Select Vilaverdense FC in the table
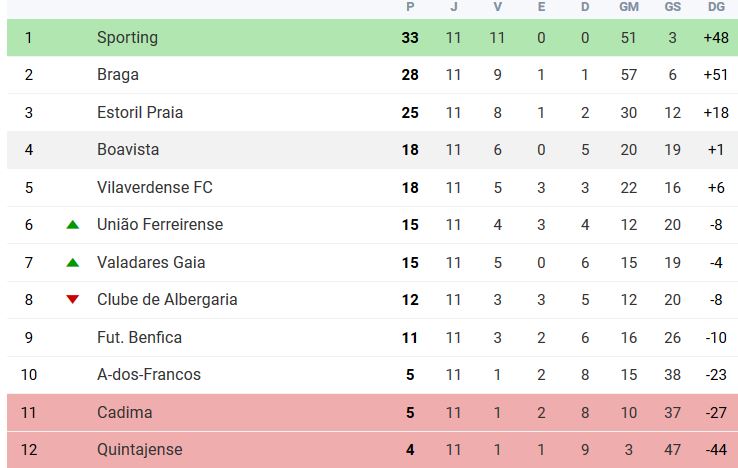This screenshot has width=738, height=468. 155,187
